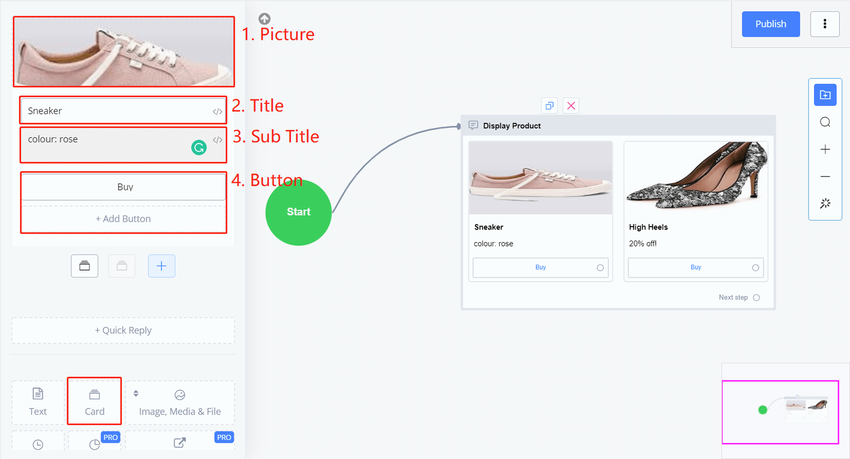
Task: Expand Image, Media & File type arrows
Action: [136, 393]
